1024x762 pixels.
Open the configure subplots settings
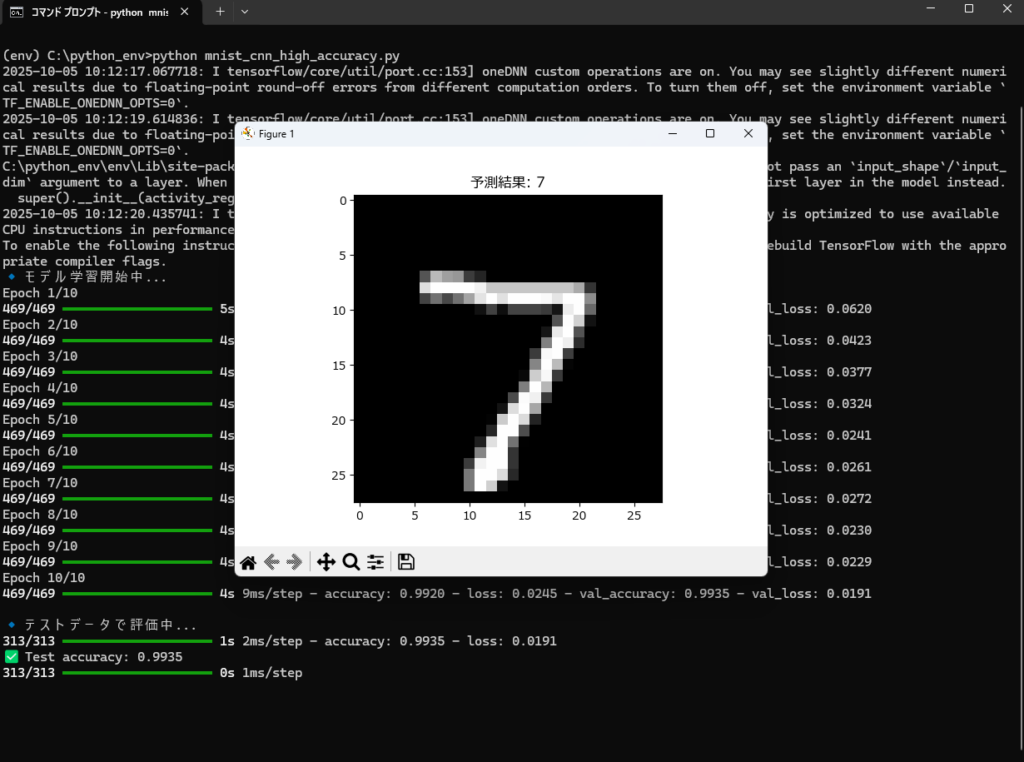(375, 561)
